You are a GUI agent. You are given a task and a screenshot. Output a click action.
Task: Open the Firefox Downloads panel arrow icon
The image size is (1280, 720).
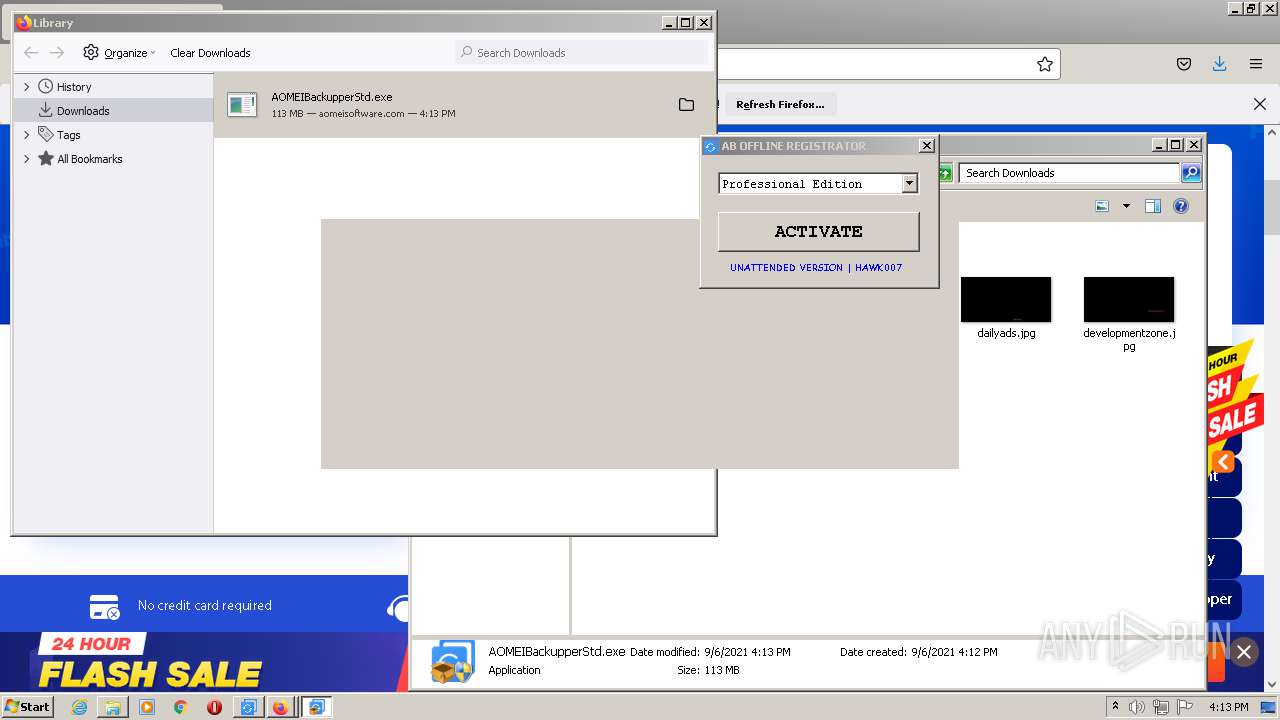1219,64
